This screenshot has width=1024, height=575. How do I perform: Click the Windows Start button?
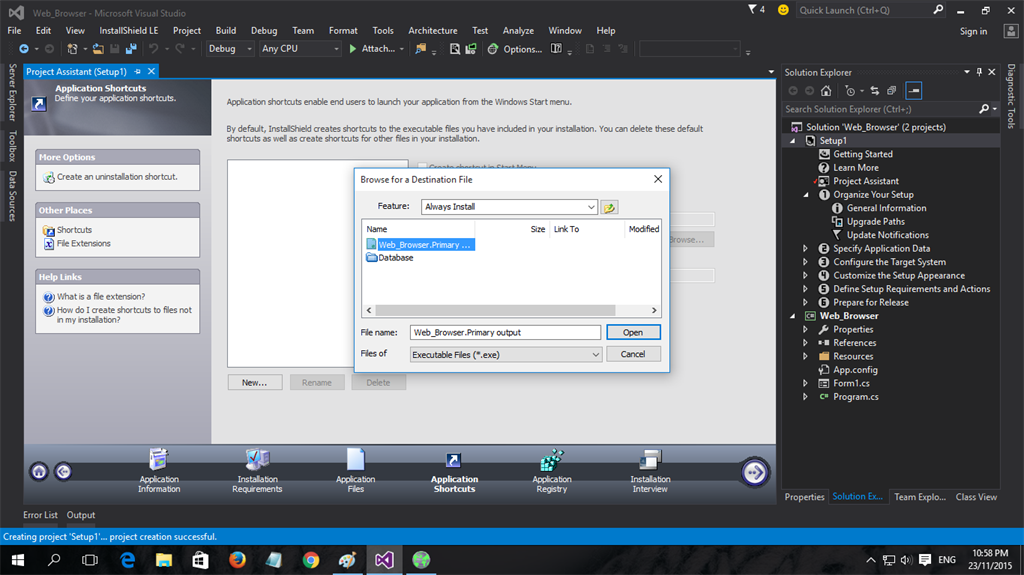[x=18, y=560]
